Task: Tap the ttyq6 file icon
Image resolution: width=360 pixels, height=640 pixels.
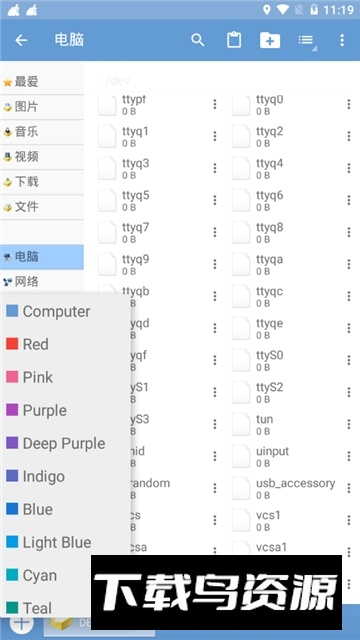Action: tap(241, 200)
